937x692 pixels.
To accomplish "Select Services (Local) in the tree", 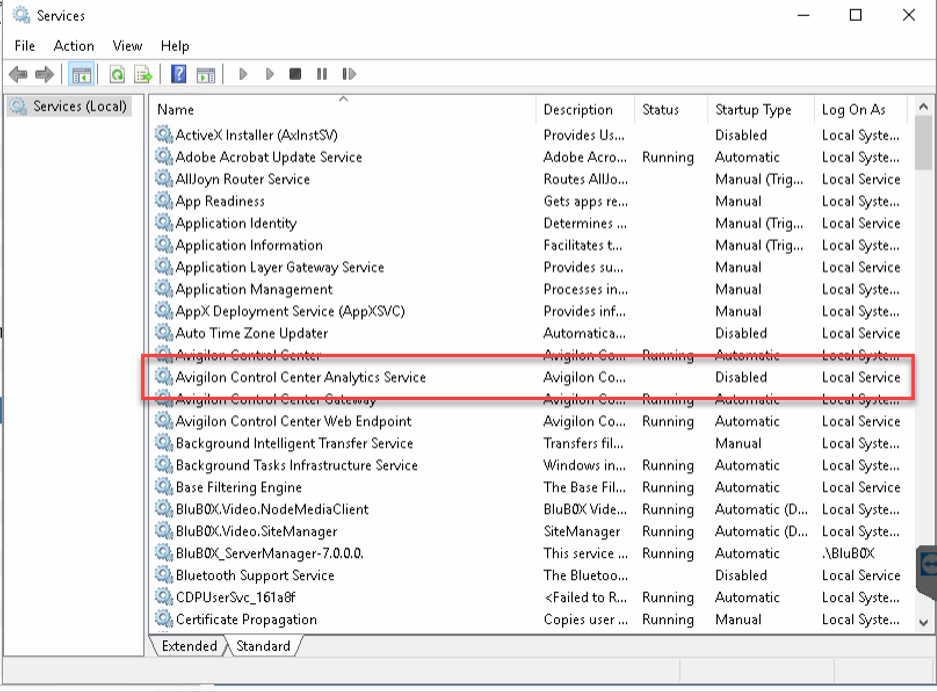I will coord(79,106).
